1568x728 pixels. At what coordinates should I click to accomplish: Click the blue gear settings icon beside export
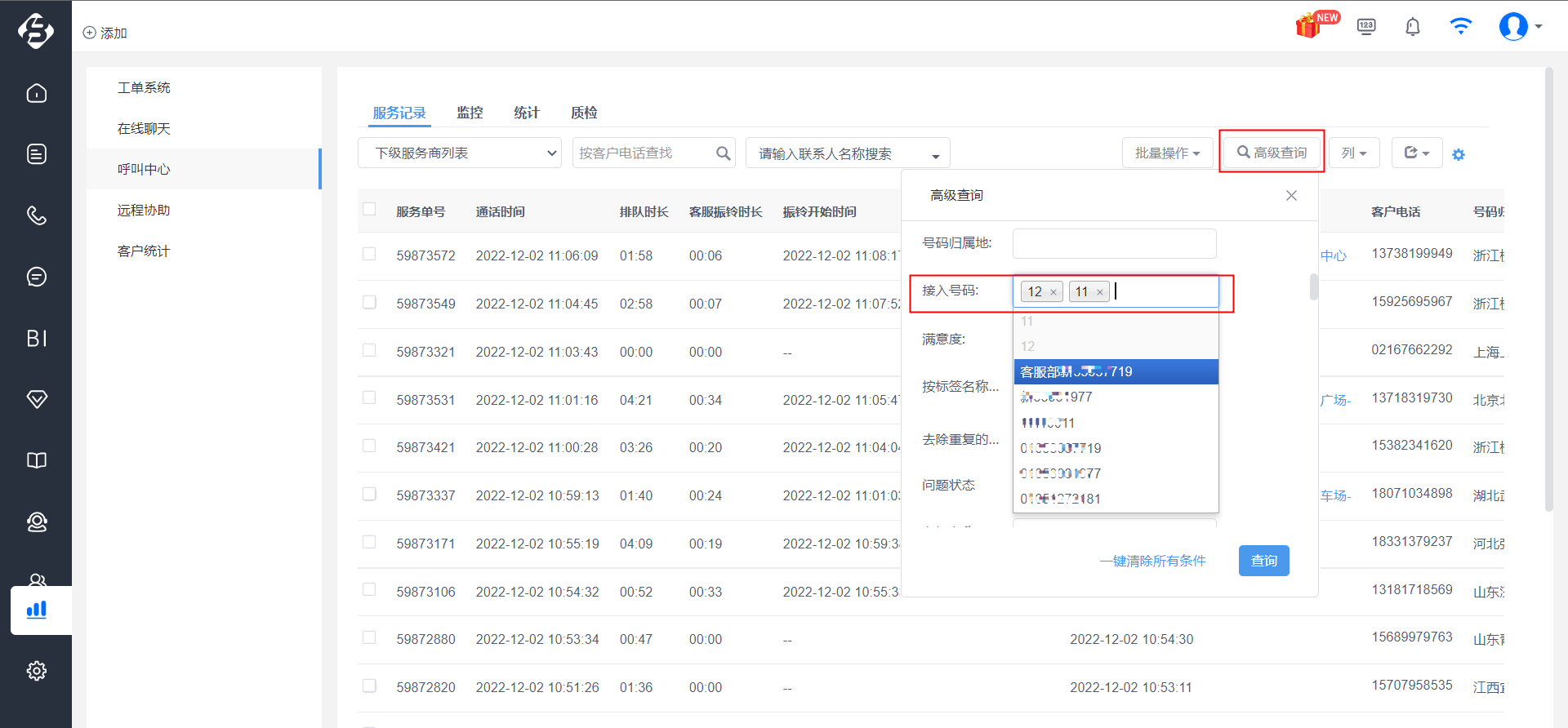(1459, 154)
